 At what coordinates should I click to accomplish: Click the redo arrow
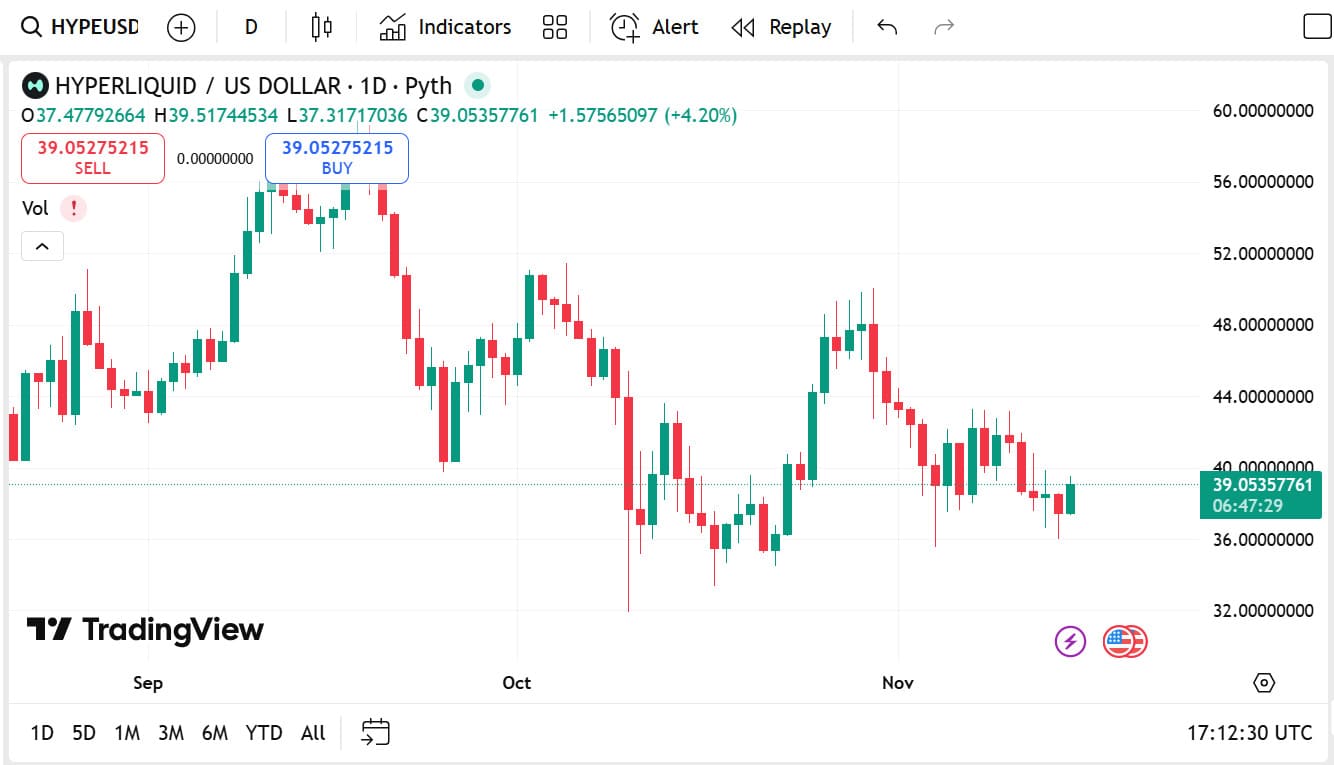[x=943, y=27]
